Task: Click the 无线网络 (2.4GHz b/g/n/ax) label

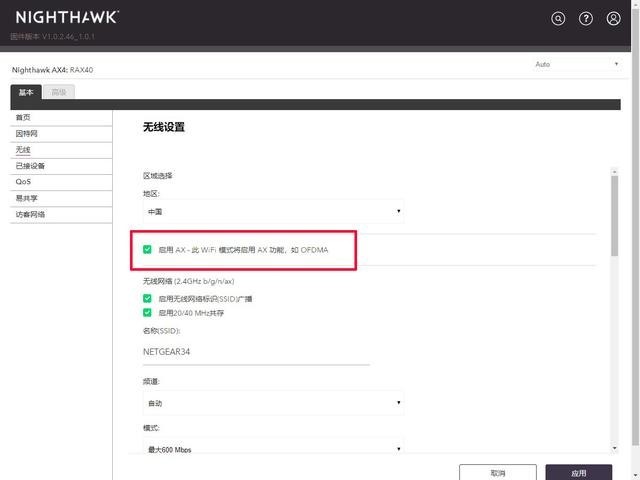Action: click(189, 281)
